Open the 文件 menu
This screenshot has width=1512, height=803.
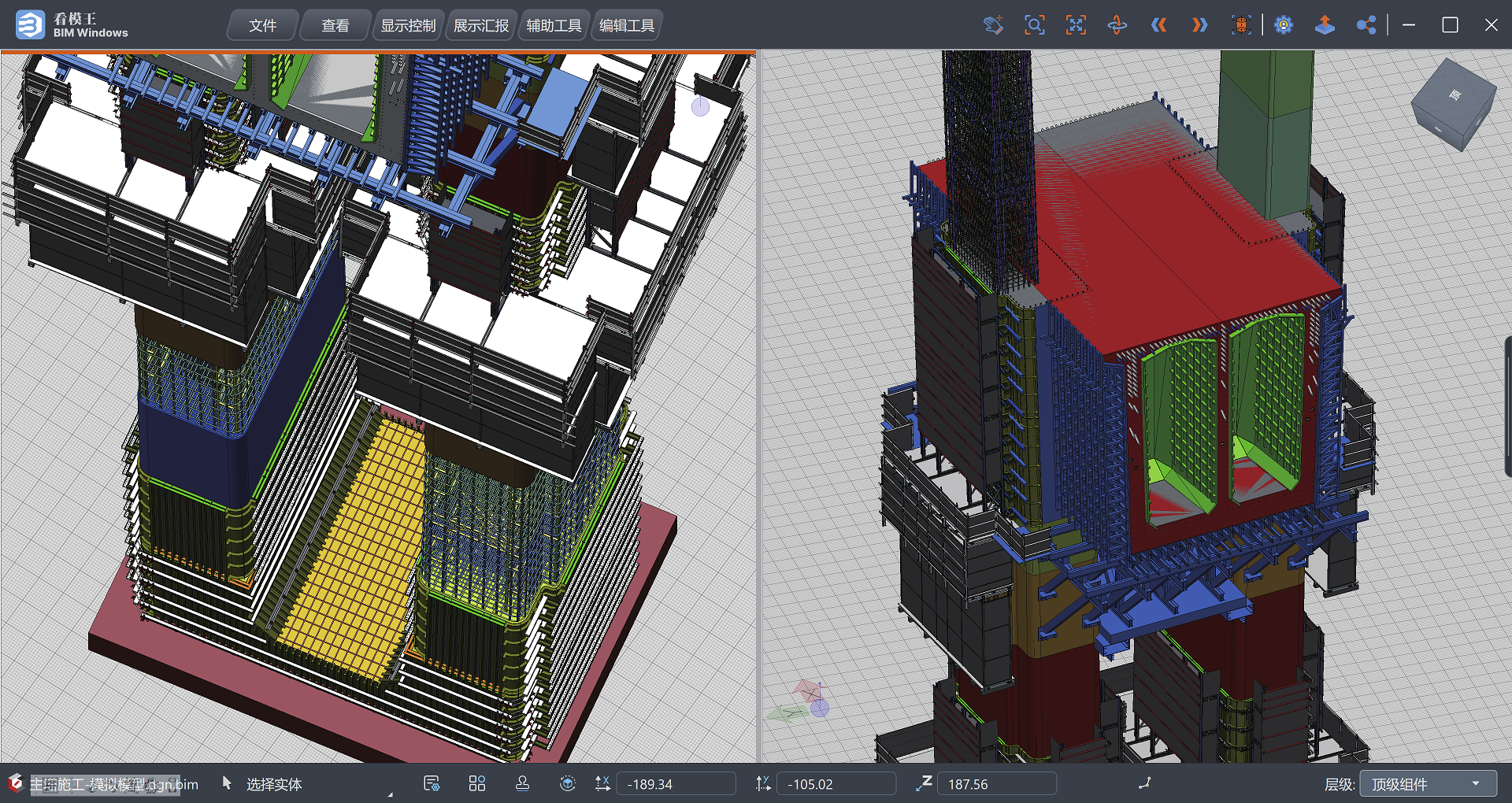click(262, 26)
